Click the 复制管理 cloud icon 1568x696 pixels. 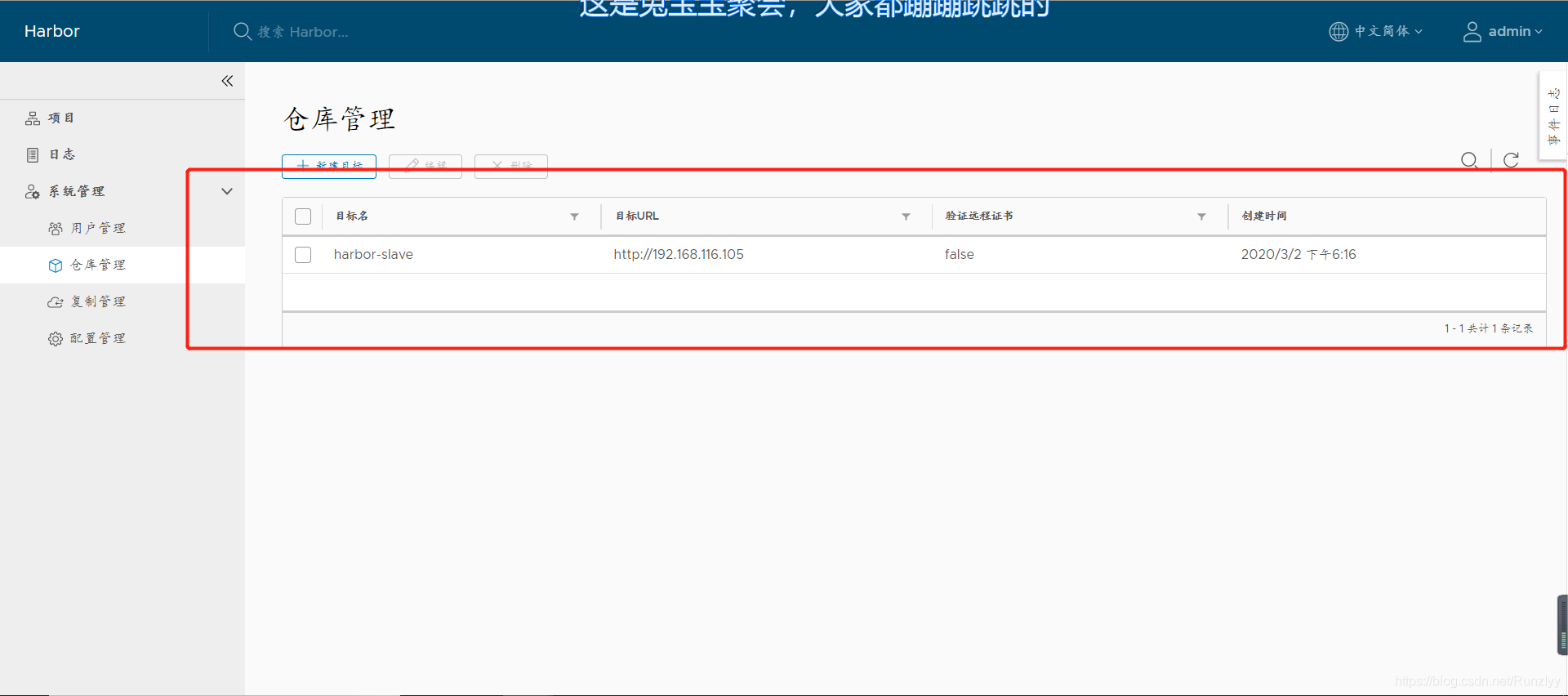(x=56, y=301)
